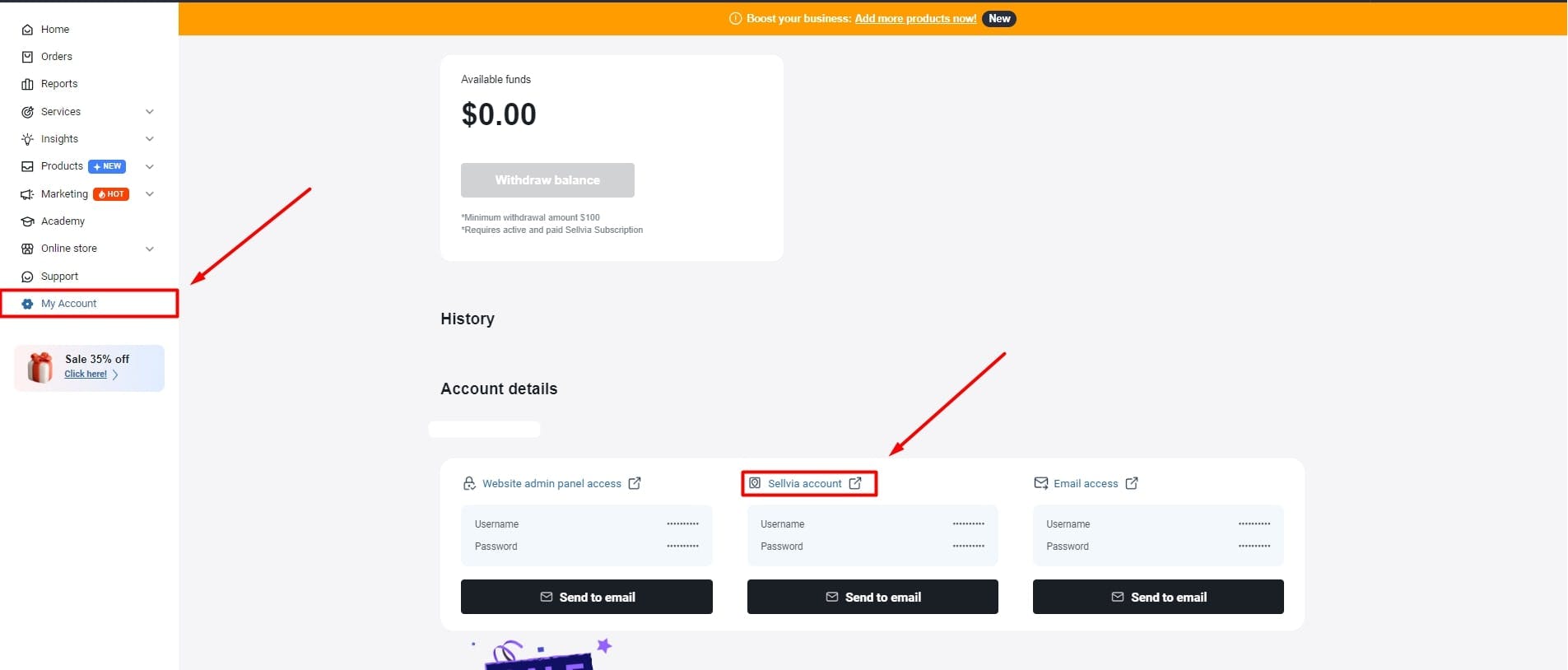1568x670 pixels.
Task: Open external link icon beside Email access
Action: pos(1132,483)
